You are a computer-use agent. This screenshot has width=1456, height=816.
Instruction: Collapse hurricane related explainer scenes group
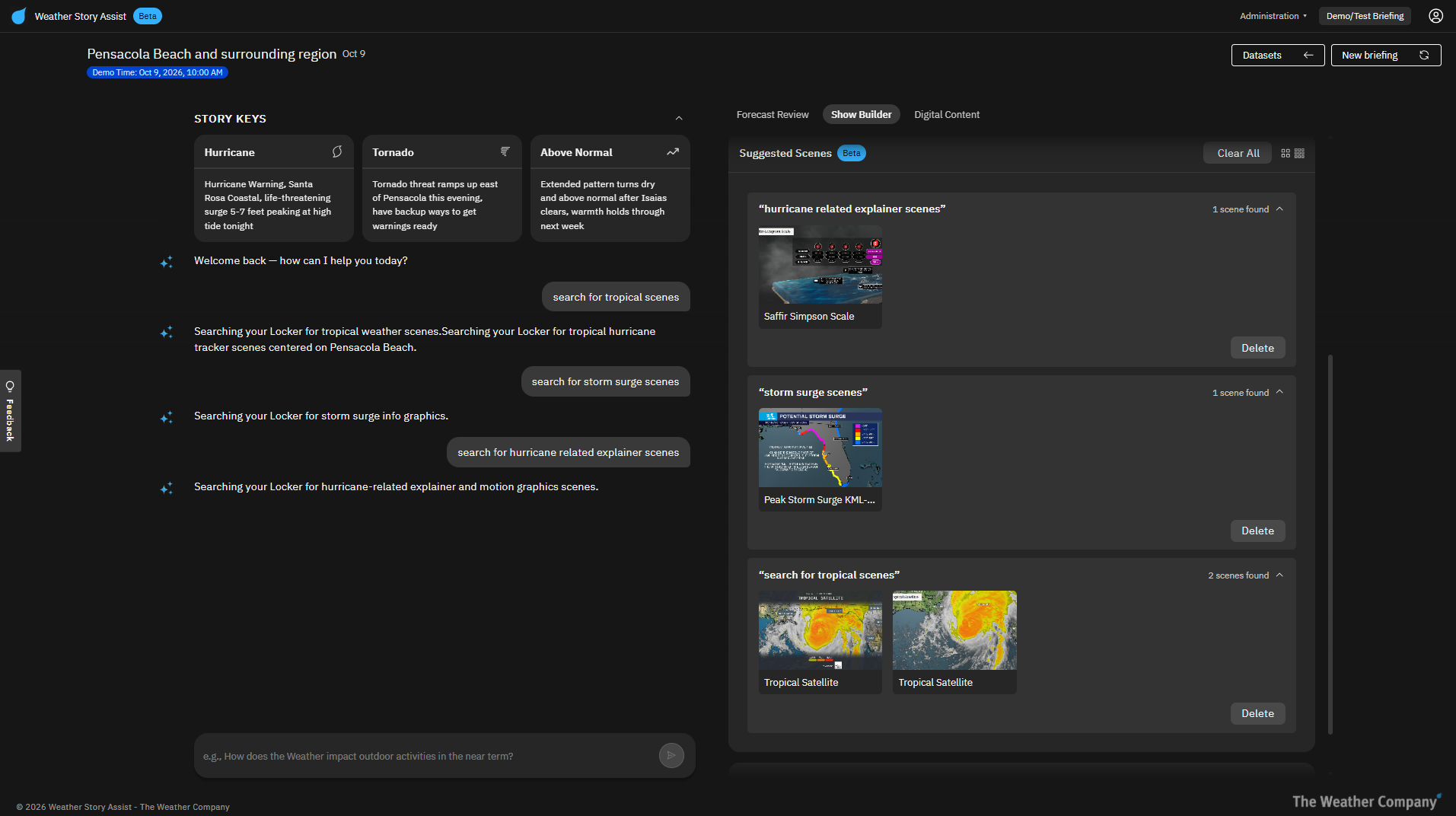[1279, 209]
